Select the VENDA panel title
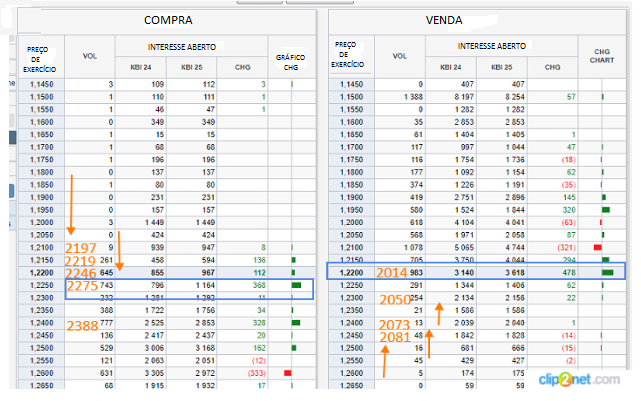The width and height of the screenshot is (641, 401). click(x=478, y=19)
